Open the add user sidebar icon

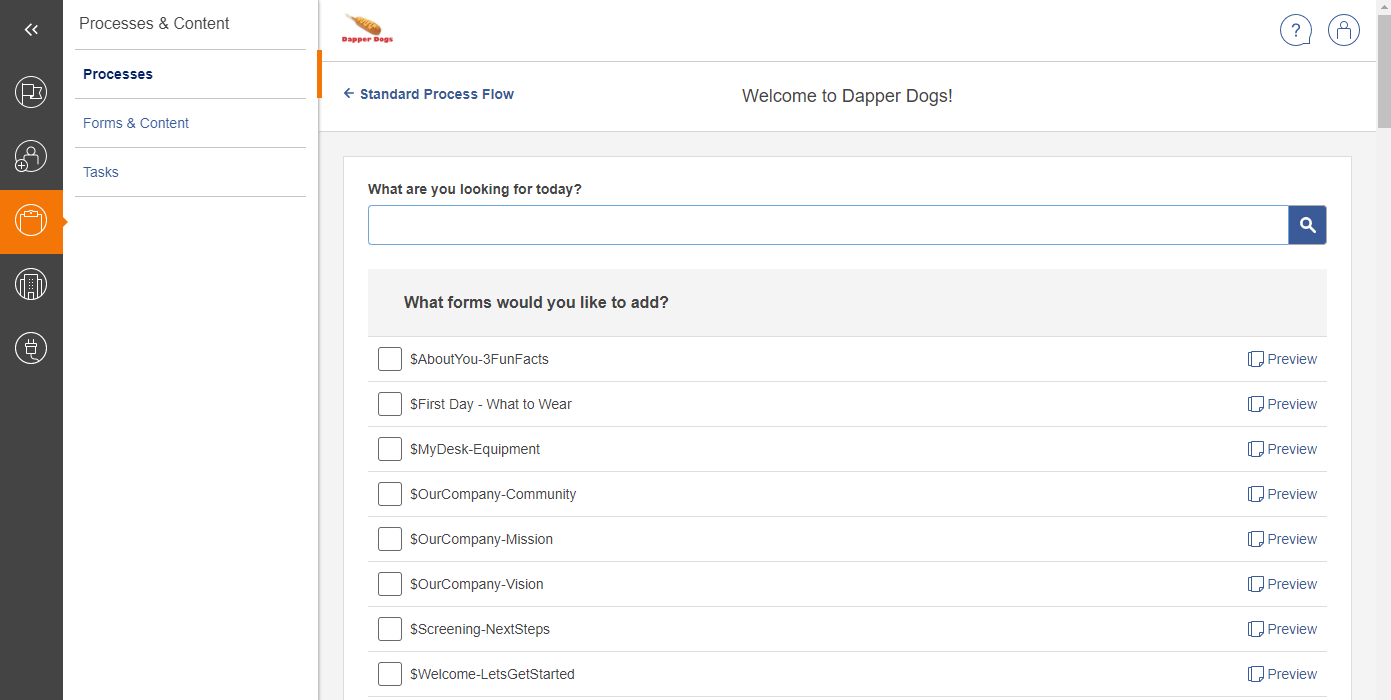click(31, 157)
